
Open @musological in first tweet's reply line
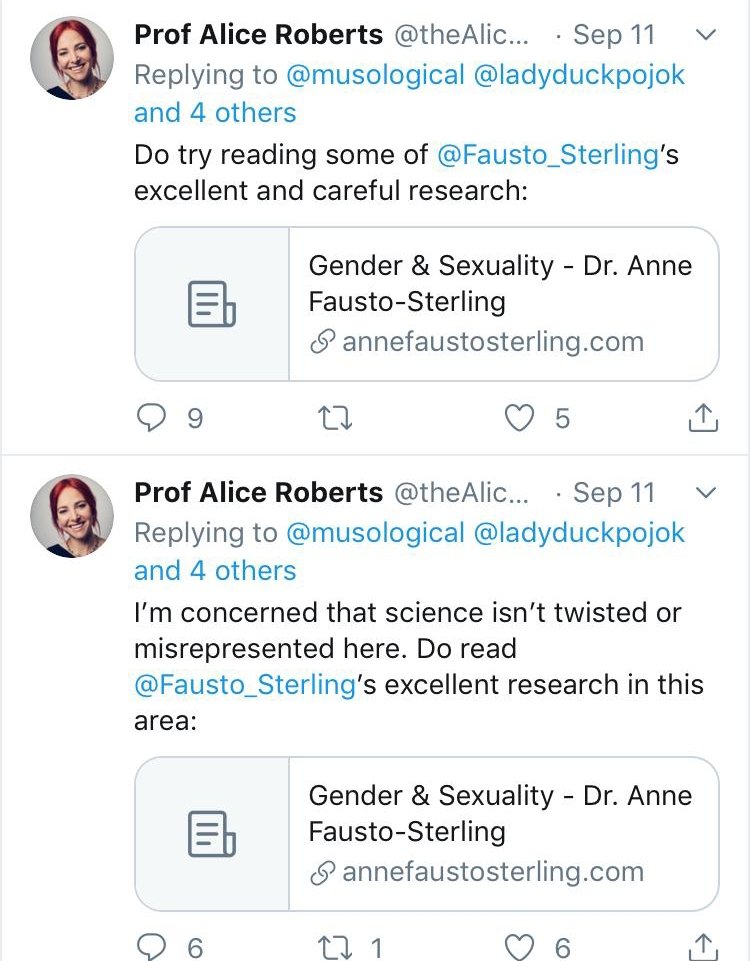pos(376,75)
